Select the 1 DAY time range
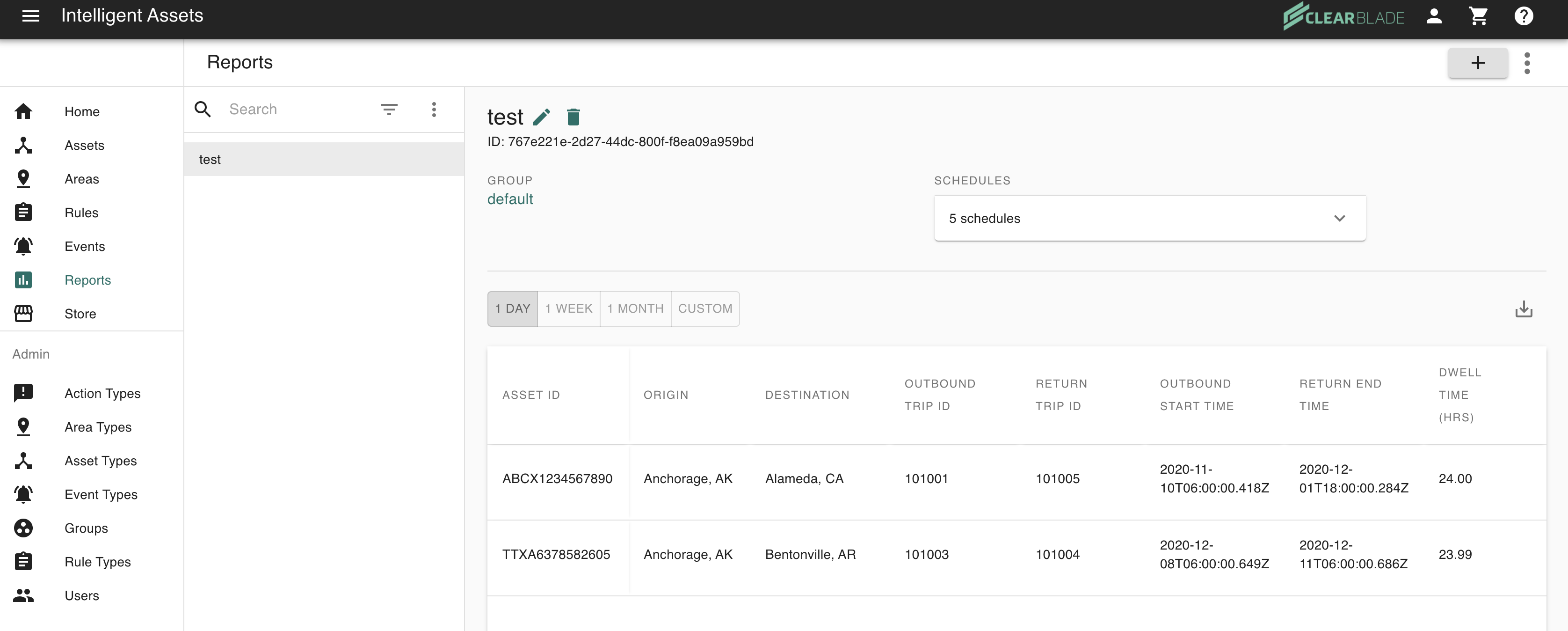Image resolution: width=1568 pixels, height=631 pixels. coord(512,309)
